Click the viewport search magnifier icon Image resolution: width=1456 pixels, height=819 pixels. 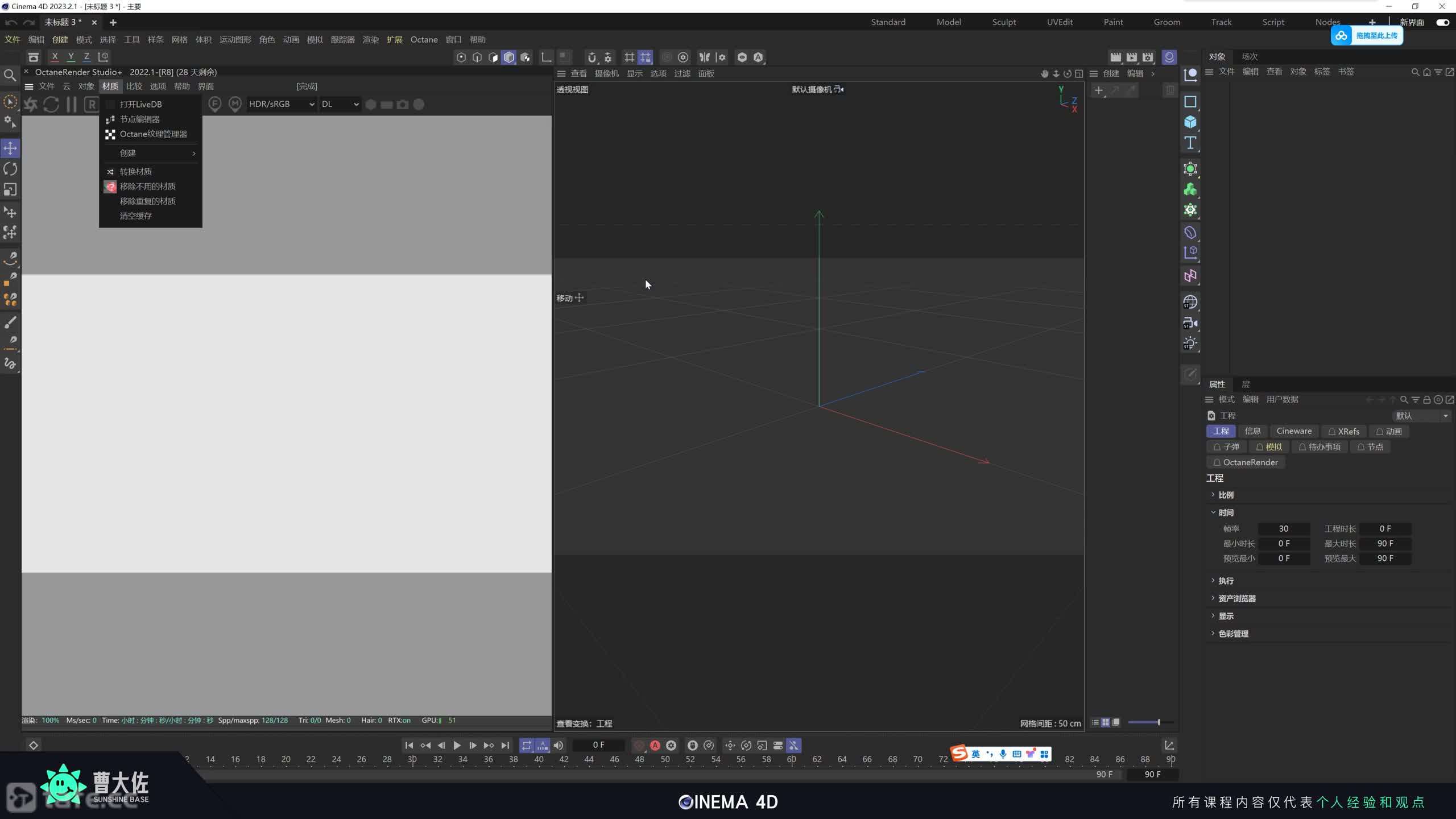[10, 75]
